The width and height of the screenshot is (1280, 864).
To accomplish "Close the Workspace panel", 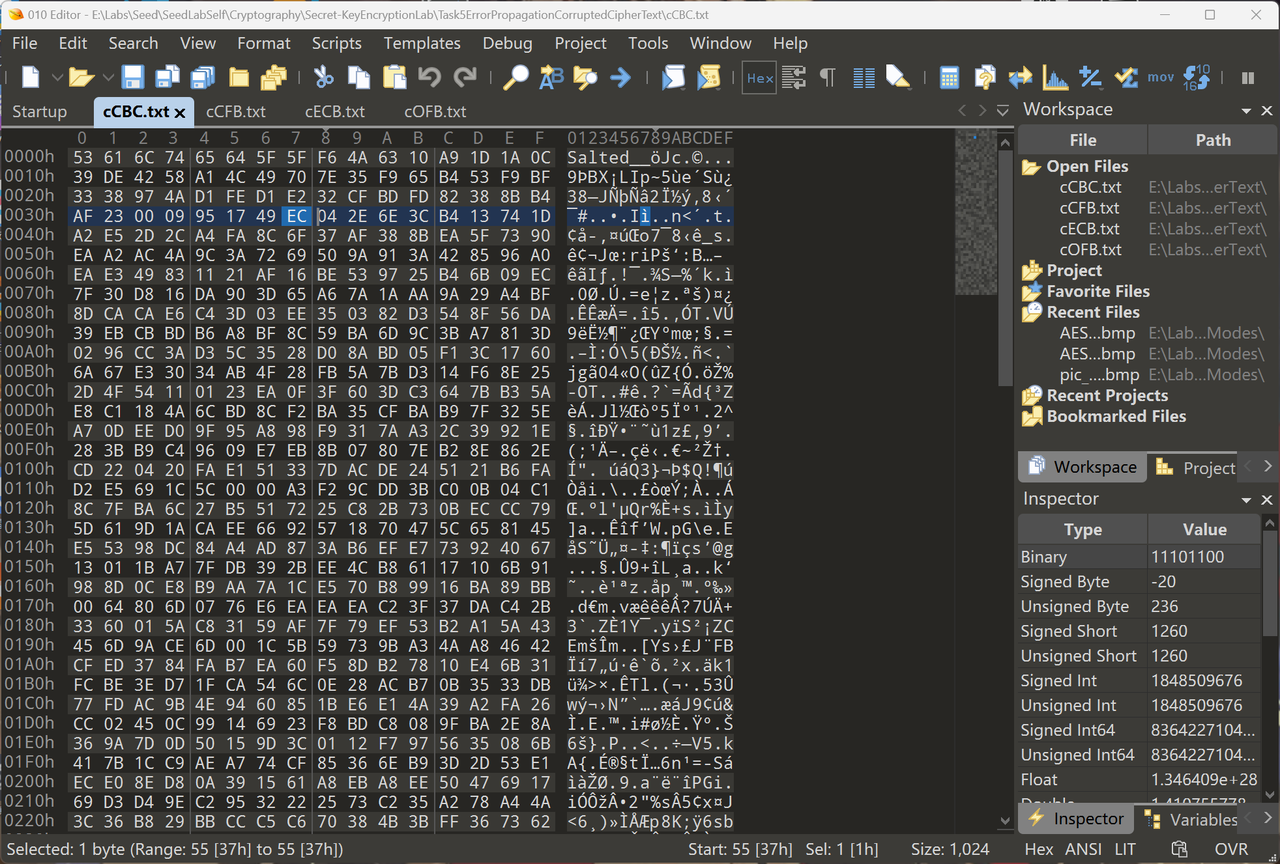I will coord(1266,111).
